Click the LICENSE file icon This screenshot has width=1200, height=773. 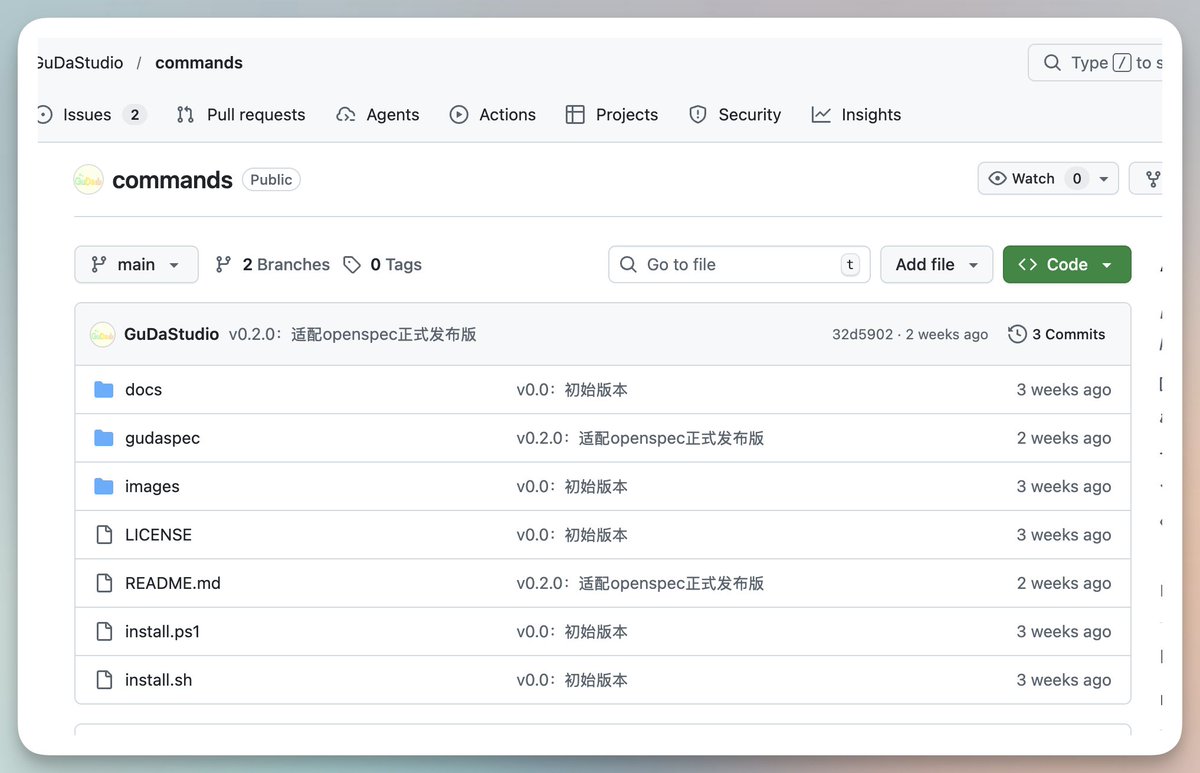tap(104, 535)
